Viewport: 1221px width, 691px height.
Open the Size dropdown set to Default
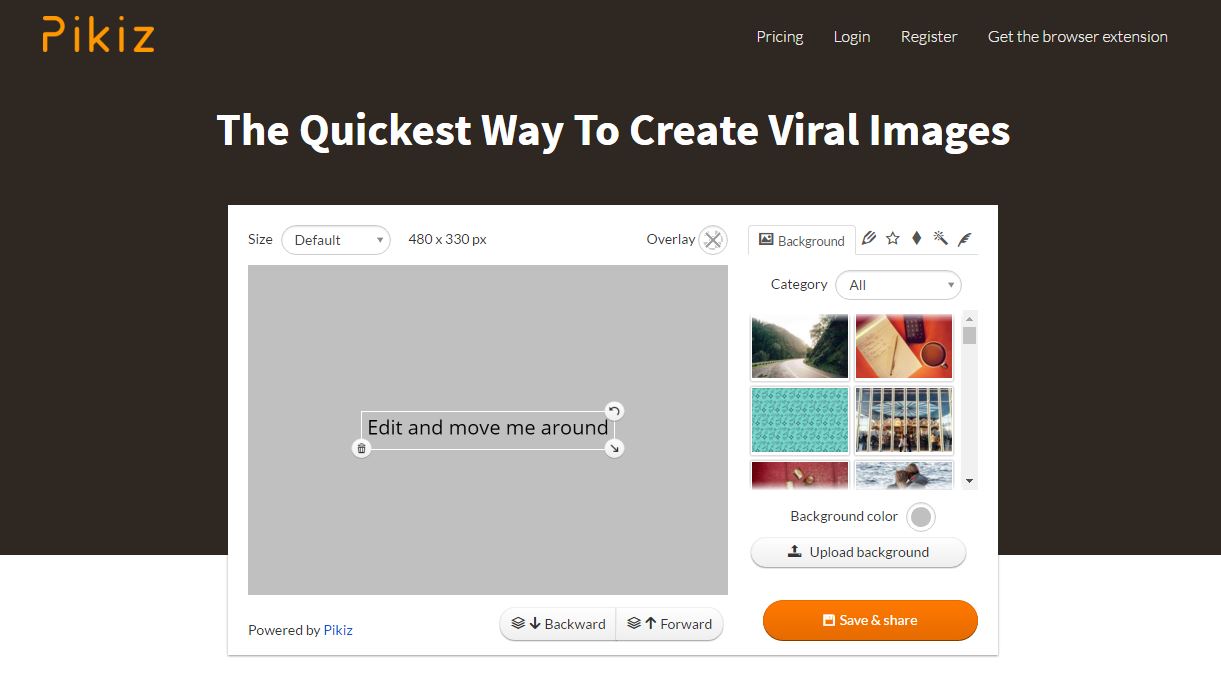click(x=336, y=240)
